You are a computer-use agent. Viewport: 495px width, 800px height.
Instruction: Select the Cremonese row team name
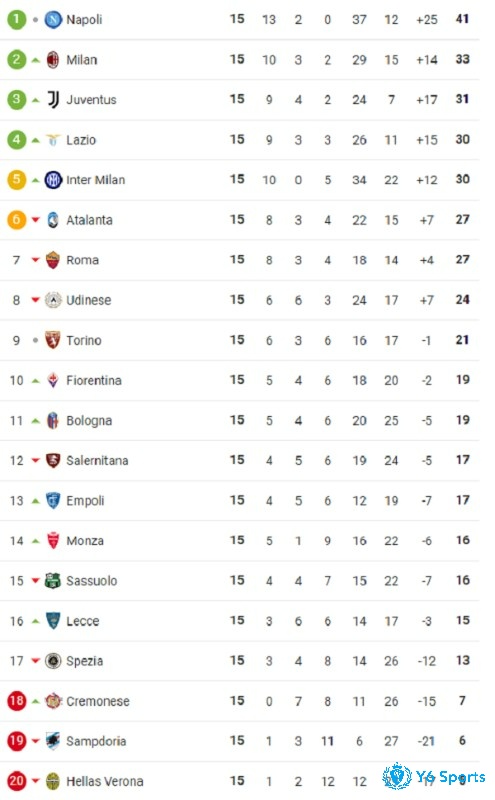tap(98, 702)
